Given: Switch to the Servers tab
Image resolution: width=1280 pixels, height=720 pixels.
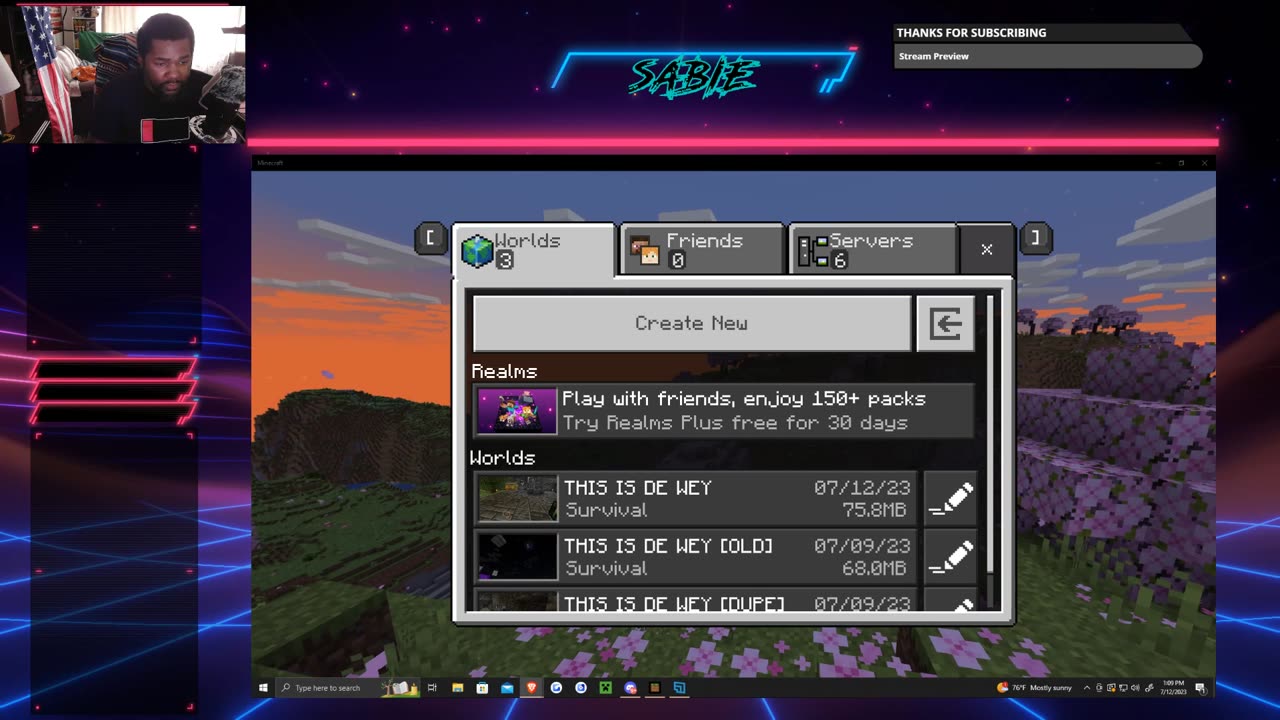Looking at the screenshot, I should pyautogui.click(x=872, y=249).
